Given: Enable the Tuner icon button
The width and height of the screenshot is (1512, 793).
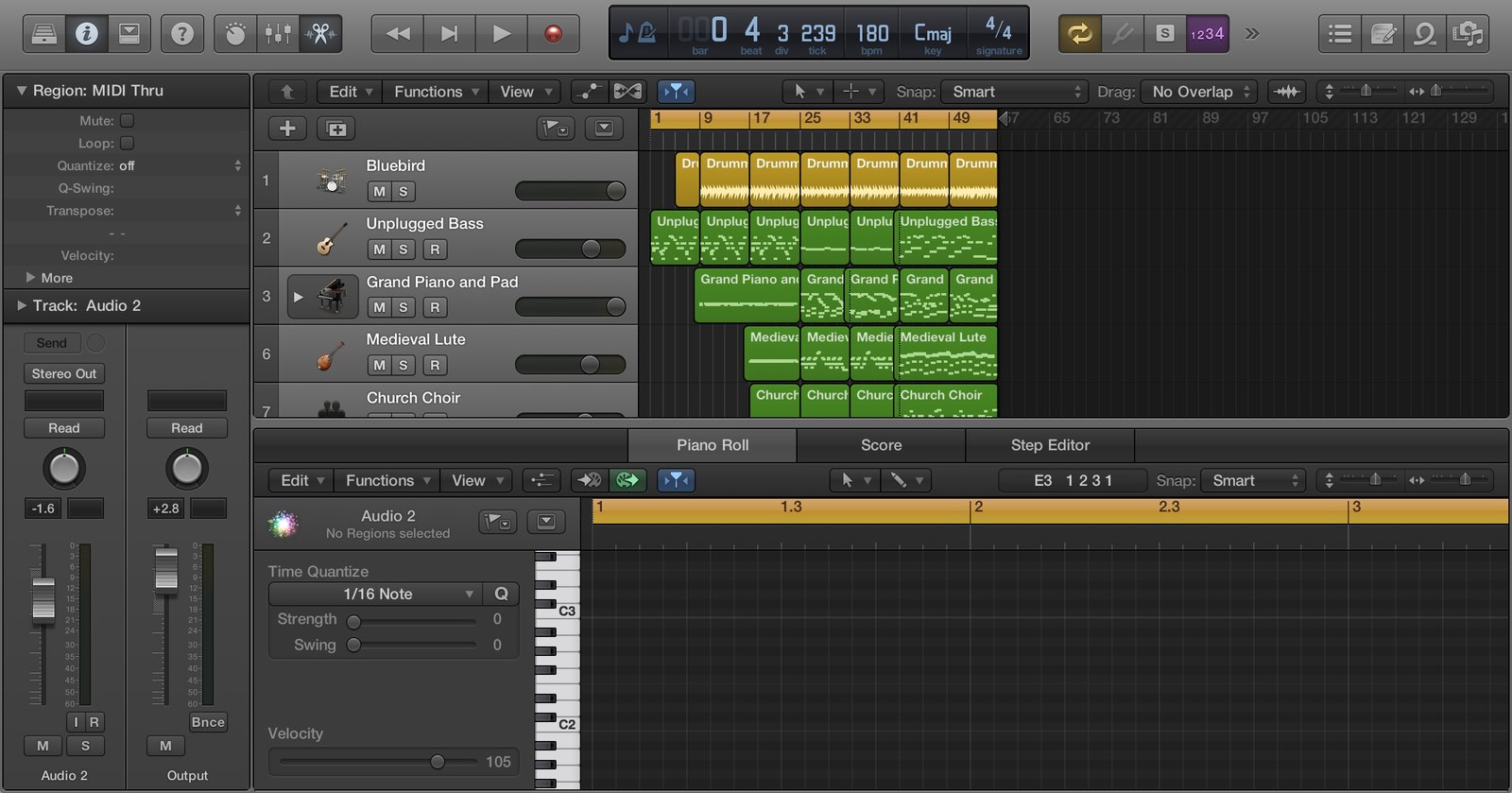Looking at the screenshot, I should click(x=1122, y=34).
